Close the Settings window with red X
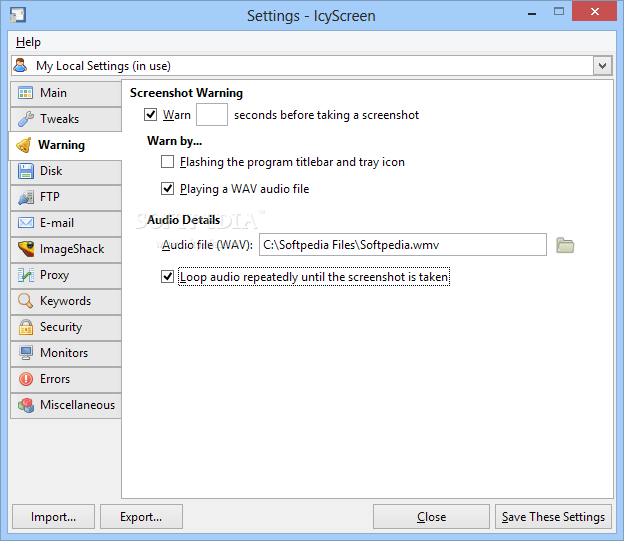Image resolution: width=624 pixels, height=541 pixels. click(595, 11)
